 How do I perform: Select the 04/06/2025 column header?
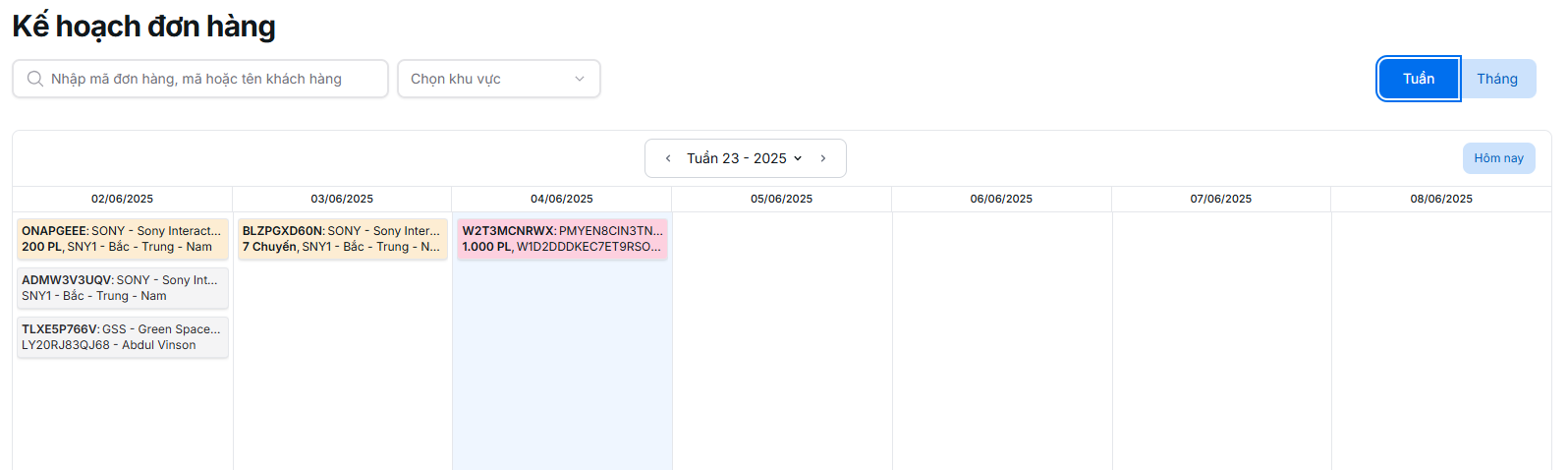562,199
